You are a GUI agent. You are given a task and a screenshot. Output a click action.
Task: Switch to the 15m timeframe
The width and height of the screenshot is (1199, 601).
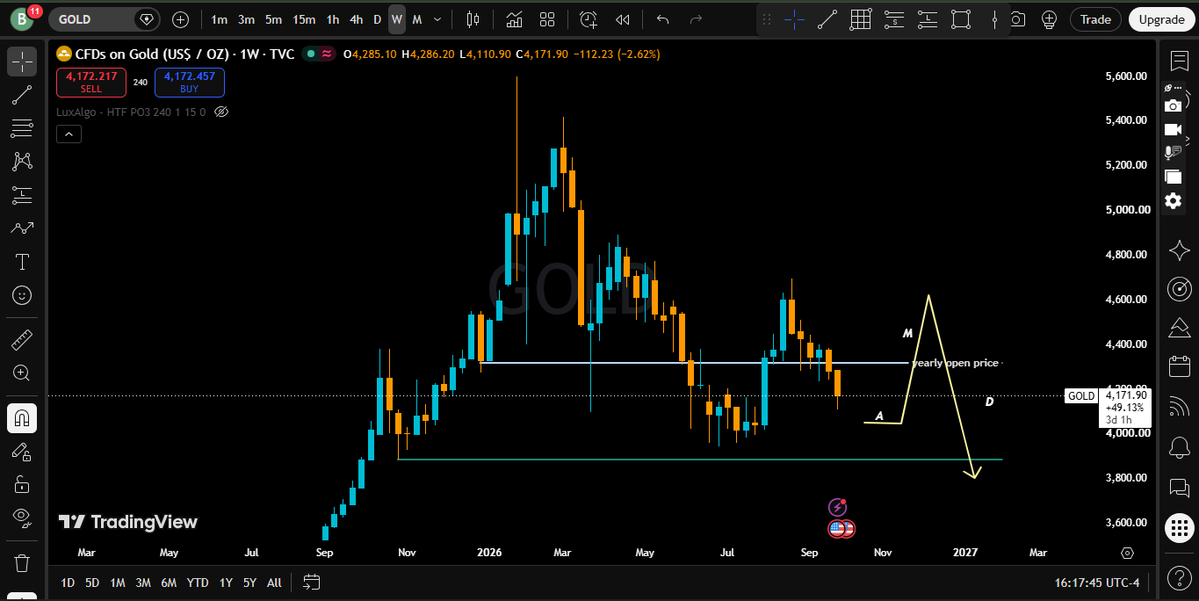tap(304, 19)
